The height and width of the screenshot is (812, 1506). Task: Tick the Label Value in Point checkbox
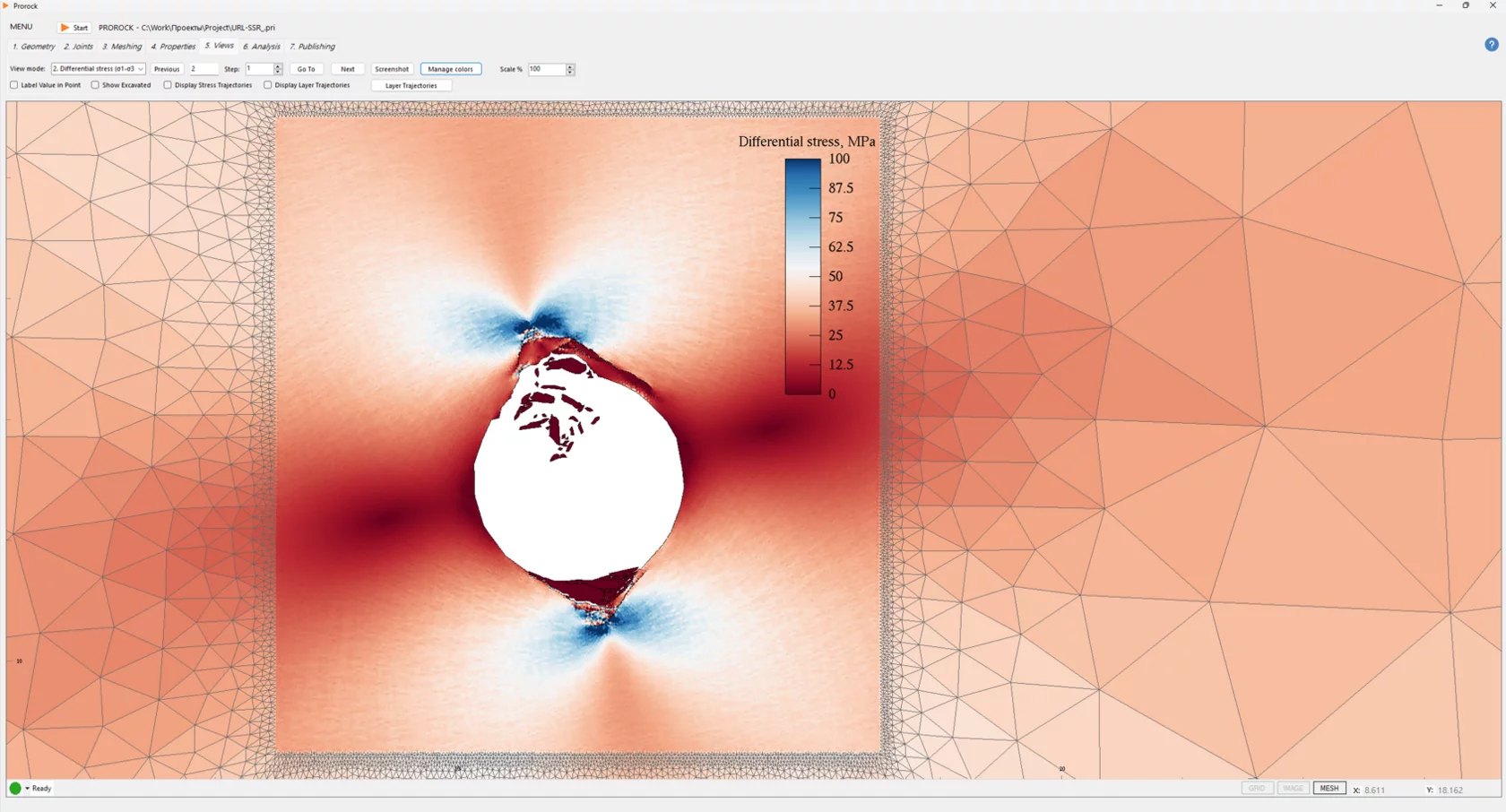[13, 85]
